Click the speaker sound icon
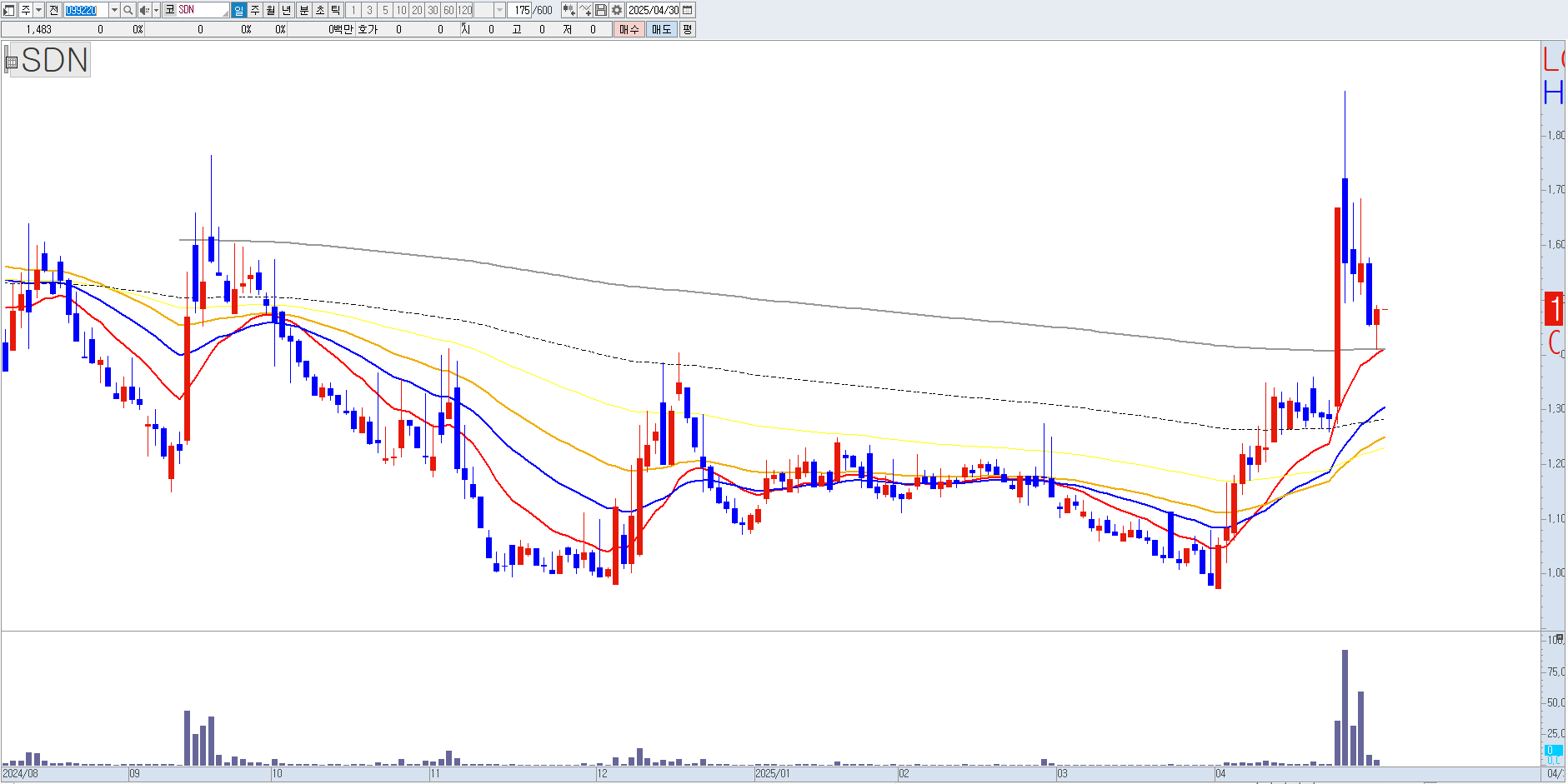This screenshot has width=1568, height=784. tap(144, 10)
